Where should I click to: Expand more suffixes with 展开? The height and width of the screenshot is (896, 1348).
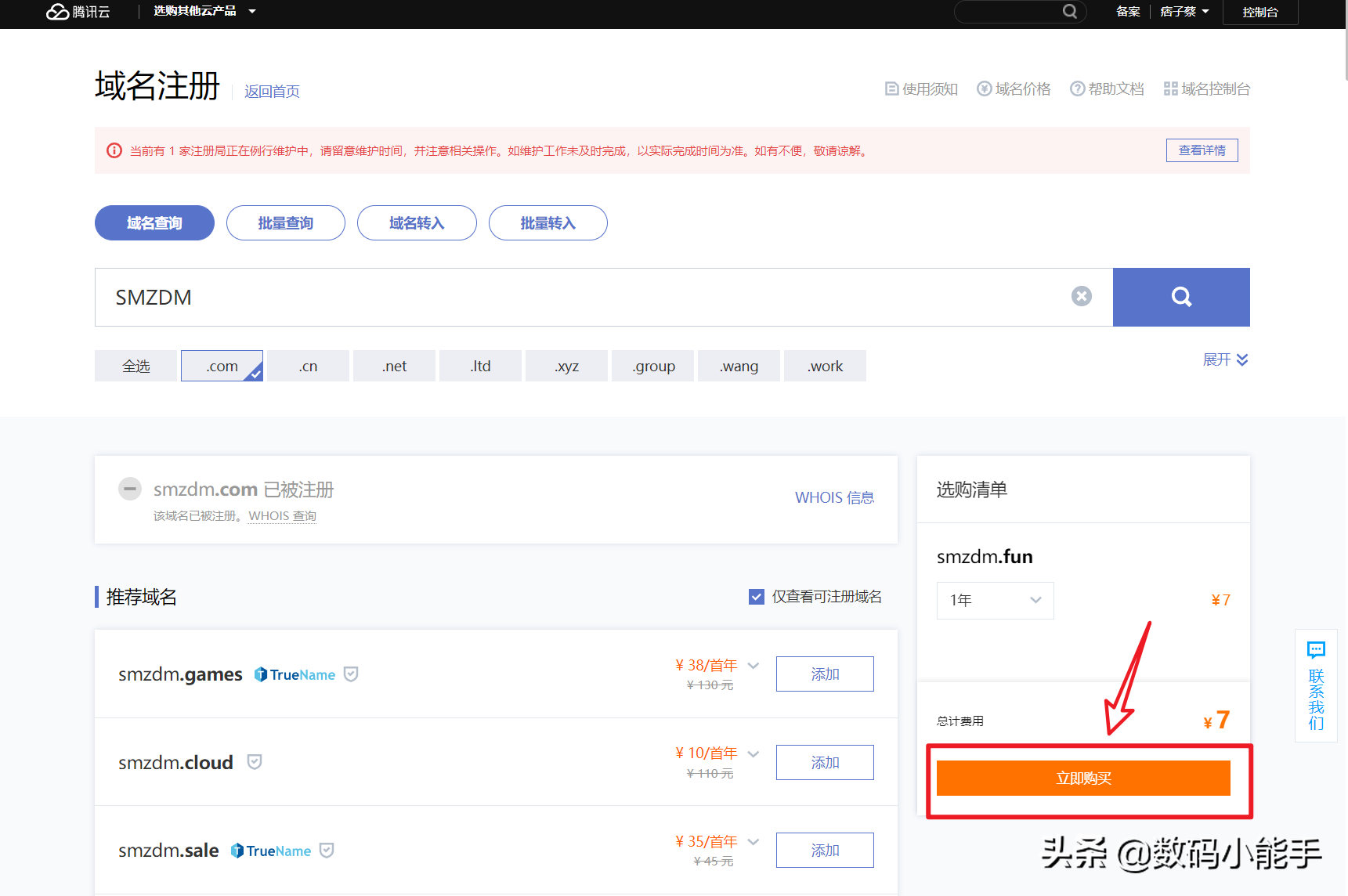click(x=1226, y=359)
